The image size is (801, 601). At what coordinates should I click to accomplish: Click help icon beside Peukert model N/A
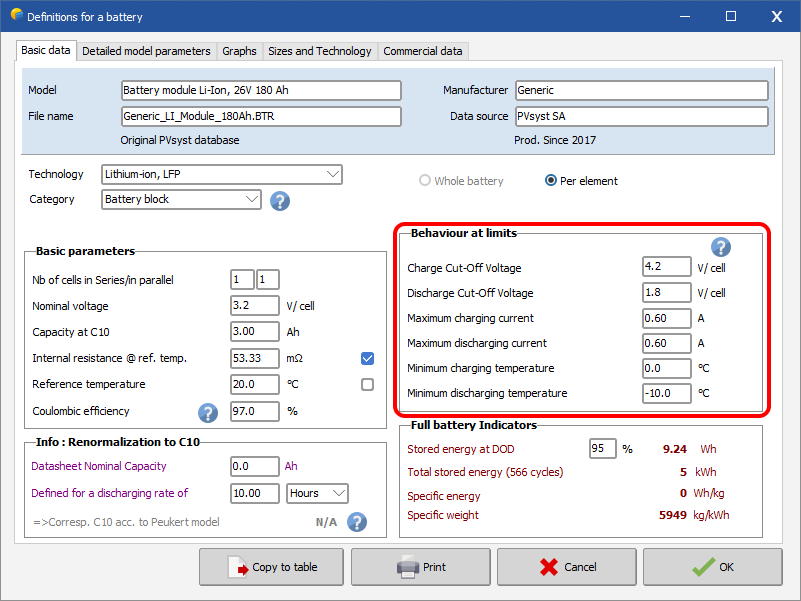coord(356,522)
